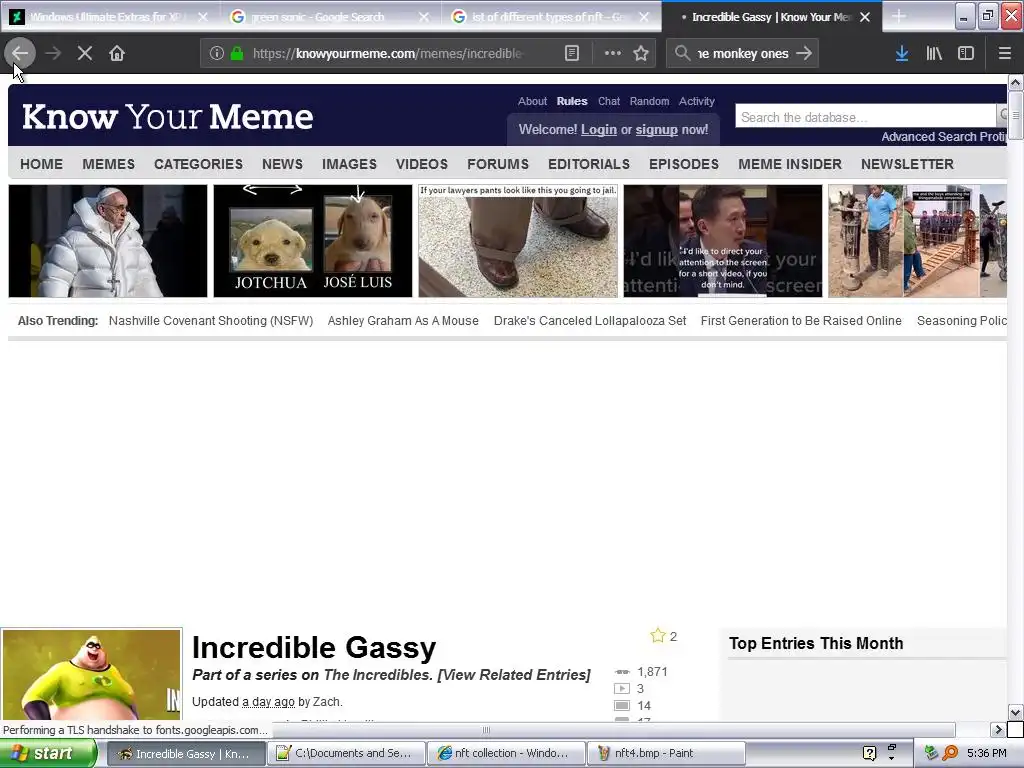This screenshot has height=768, width=1024.
Task: Open the Firefox downloads arrow
Action: pos(902,53)
